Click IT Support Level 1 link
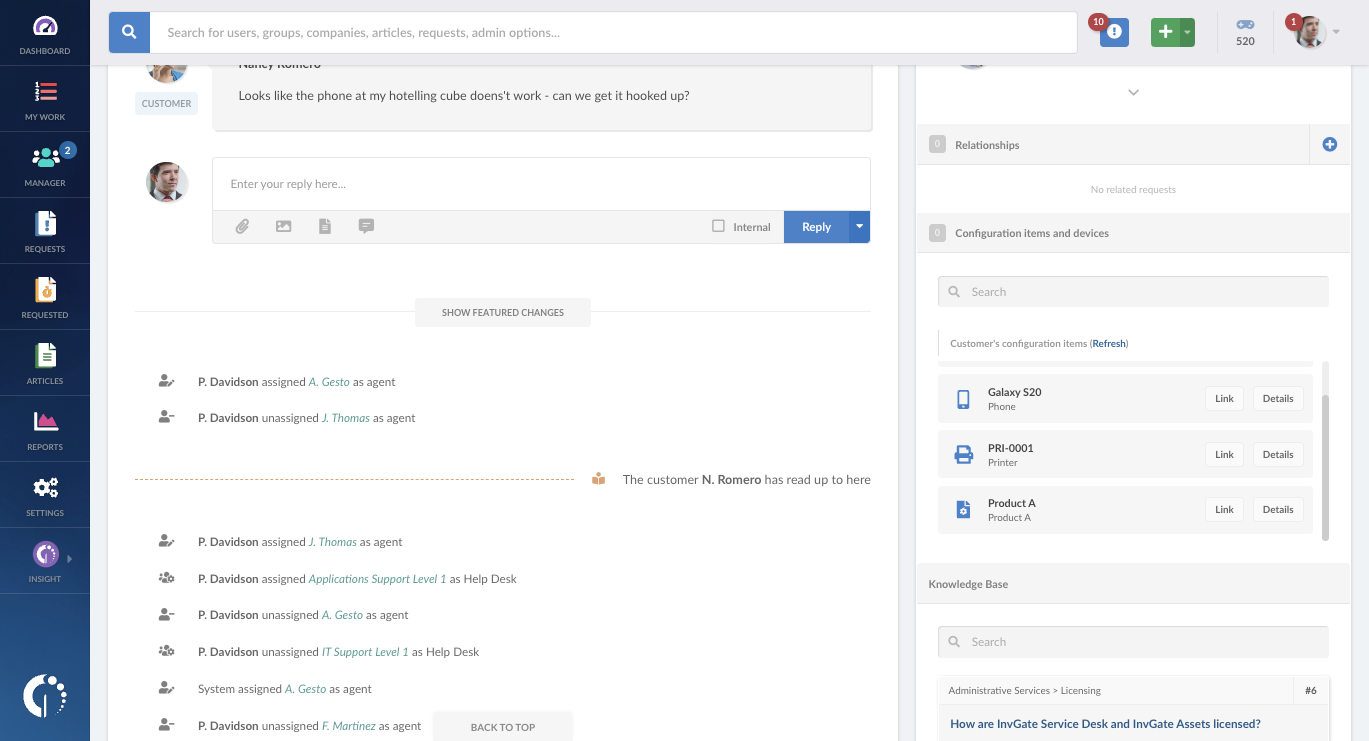Viewport: 1369px width, 741px height. coord(365,652)
